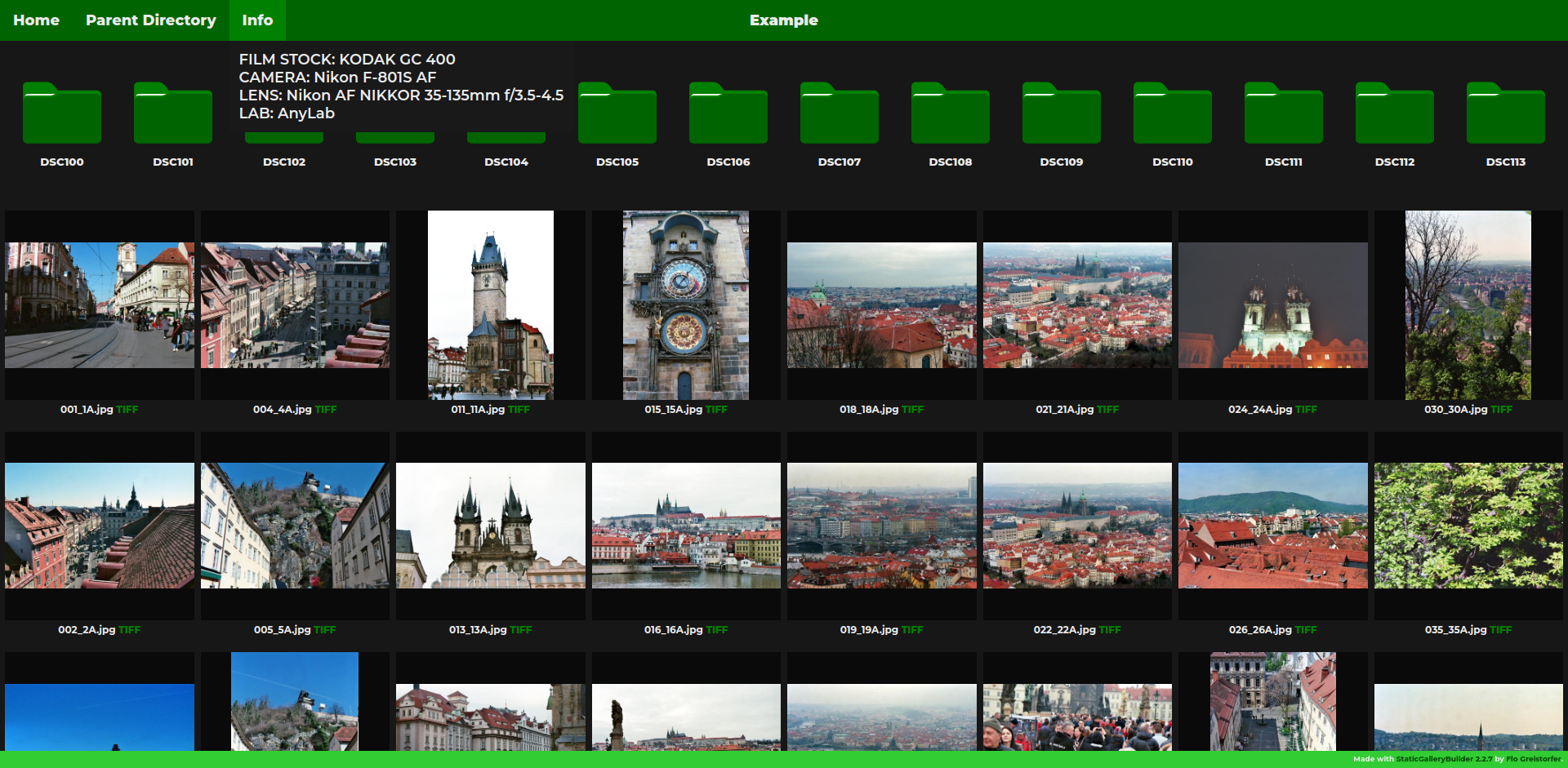Open the green leaves photo 035_35A.jpg

pyautogui.click(x=1468, y=526)
